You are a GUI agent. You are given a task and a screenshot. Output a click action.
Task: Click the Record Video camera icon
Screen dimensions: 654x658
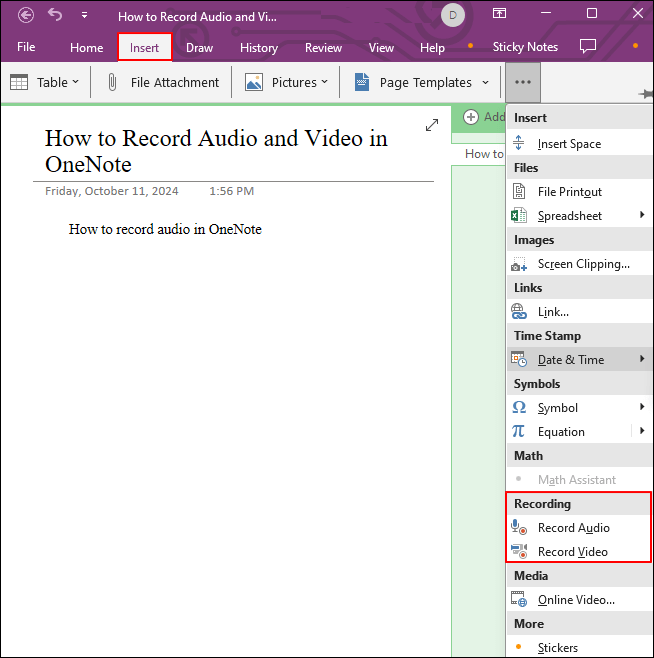click(x=519, y=551)
